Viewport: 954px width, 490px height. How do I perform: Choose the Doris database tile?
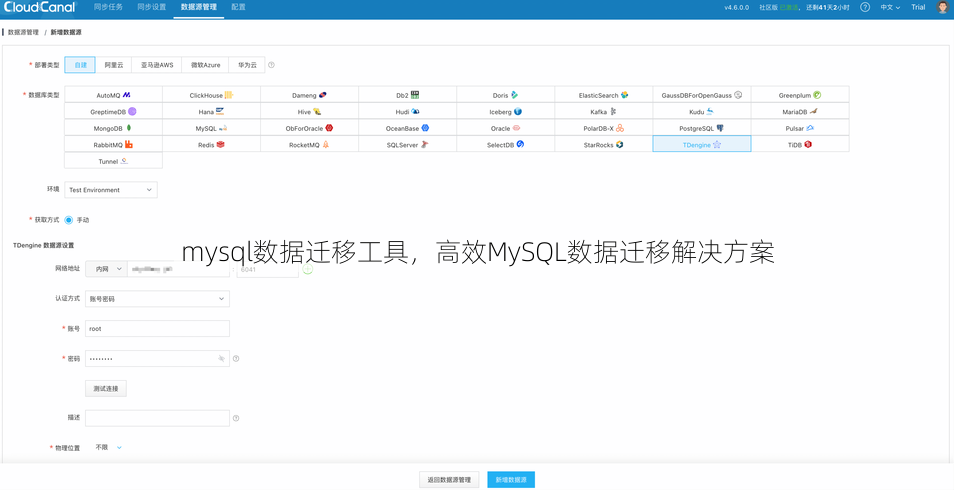click(505, 94)
